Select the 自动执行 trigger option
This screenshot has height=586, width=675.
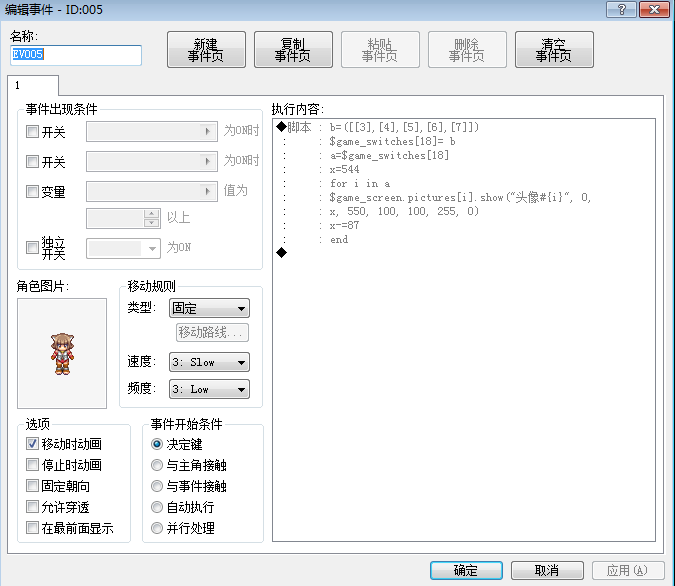157,507
